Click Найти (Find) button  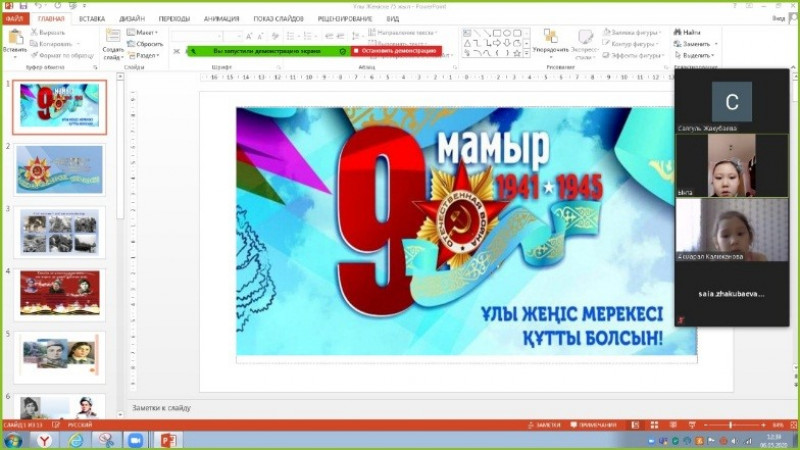click(687, 32)
